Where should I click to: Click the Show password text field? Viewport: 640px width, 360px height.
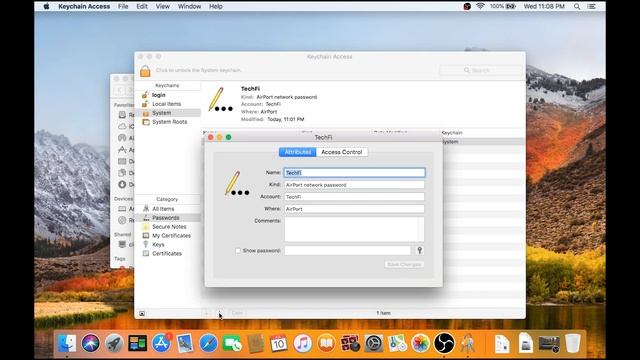(348, 250)
